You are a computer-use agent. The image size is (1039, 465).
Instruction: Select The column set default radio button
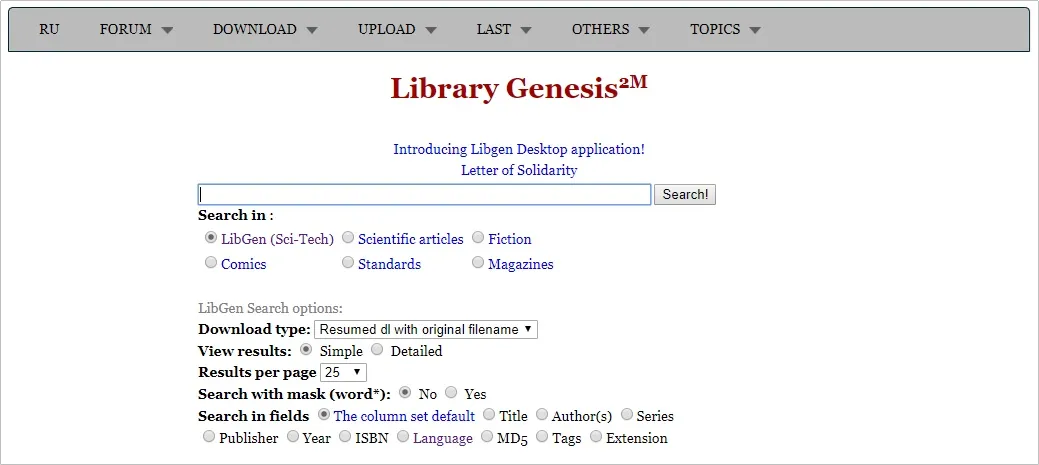coord(323,414)
